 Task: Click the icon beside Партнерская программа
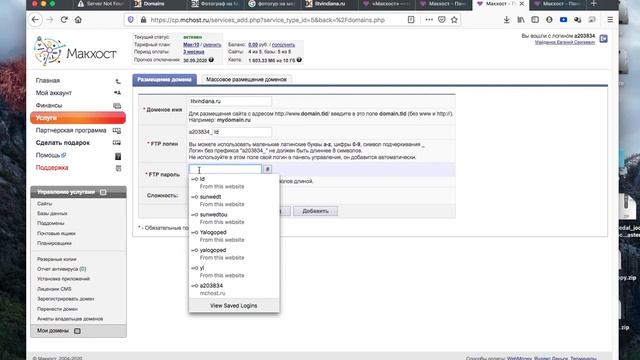click(117, 131)
